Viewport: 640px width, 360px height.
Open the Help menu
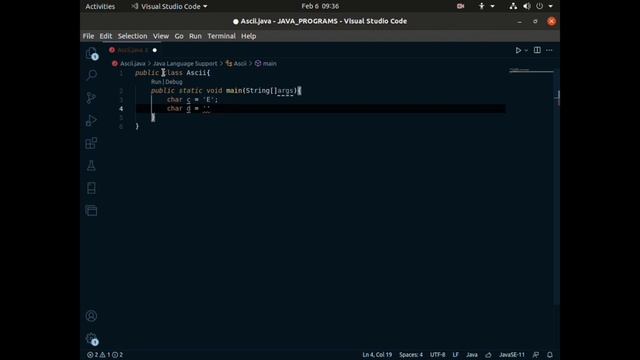pos(249,36)
